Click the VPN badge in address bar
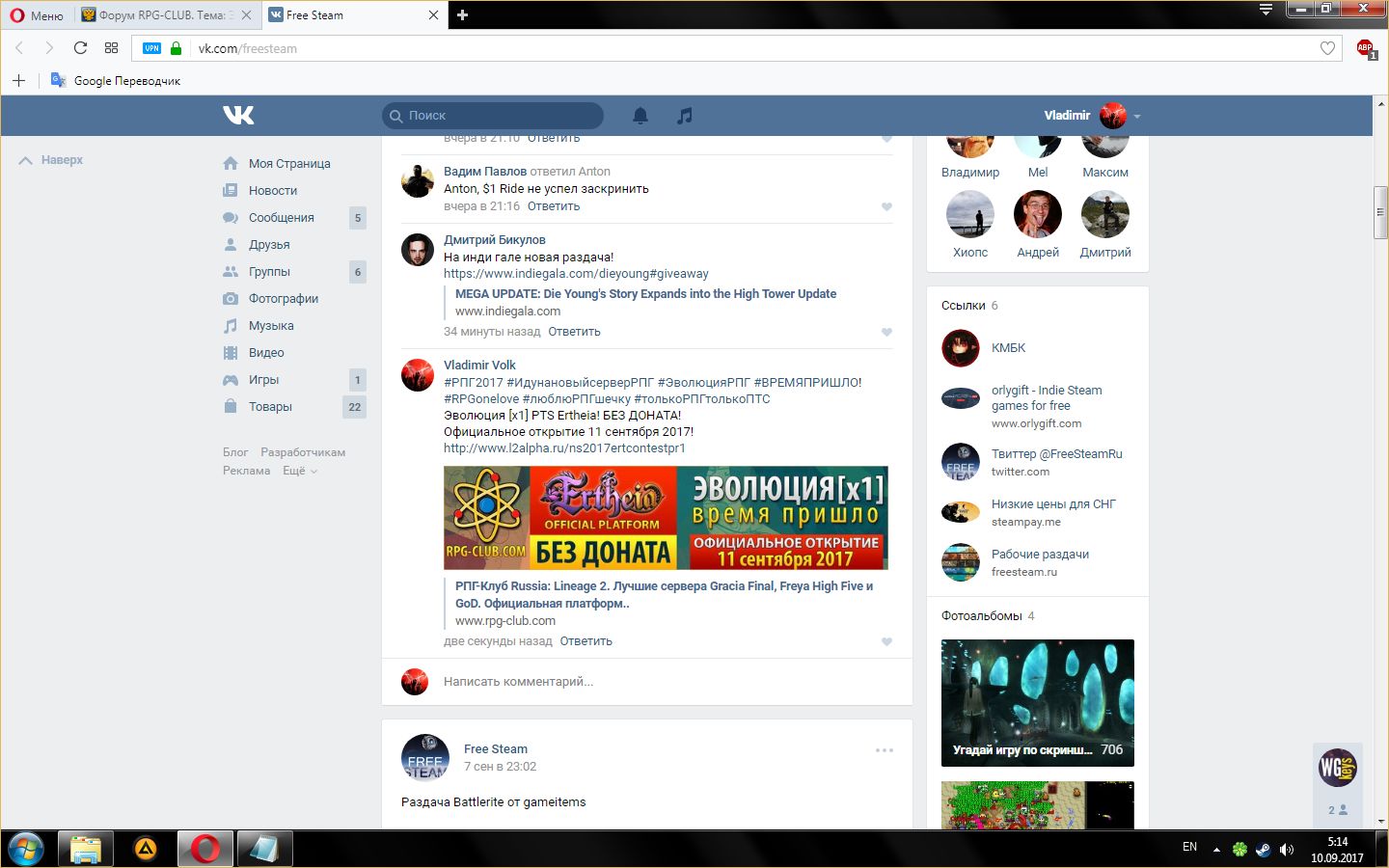The width and height of the screenshot is (1389, 868). (152, 48)
